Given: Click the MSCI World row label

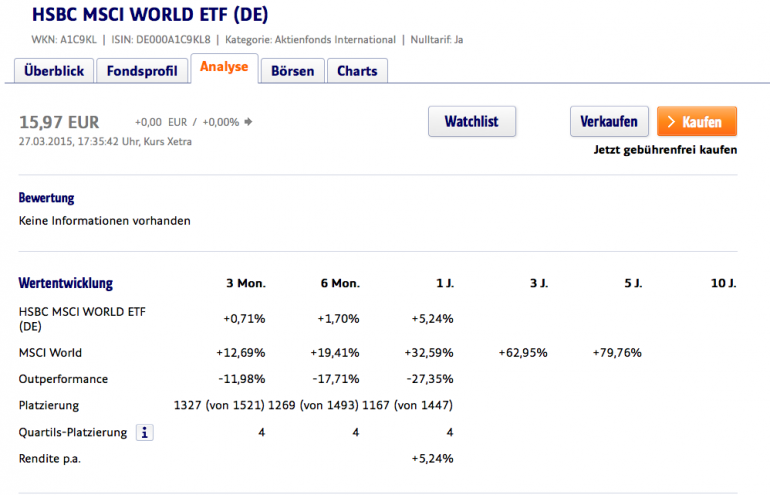Looking at the screenshot, I should coord(50,353).
